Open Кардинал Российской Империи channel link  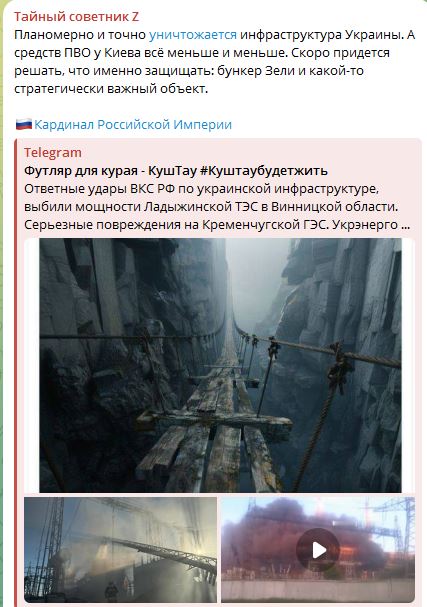(133, 125)
